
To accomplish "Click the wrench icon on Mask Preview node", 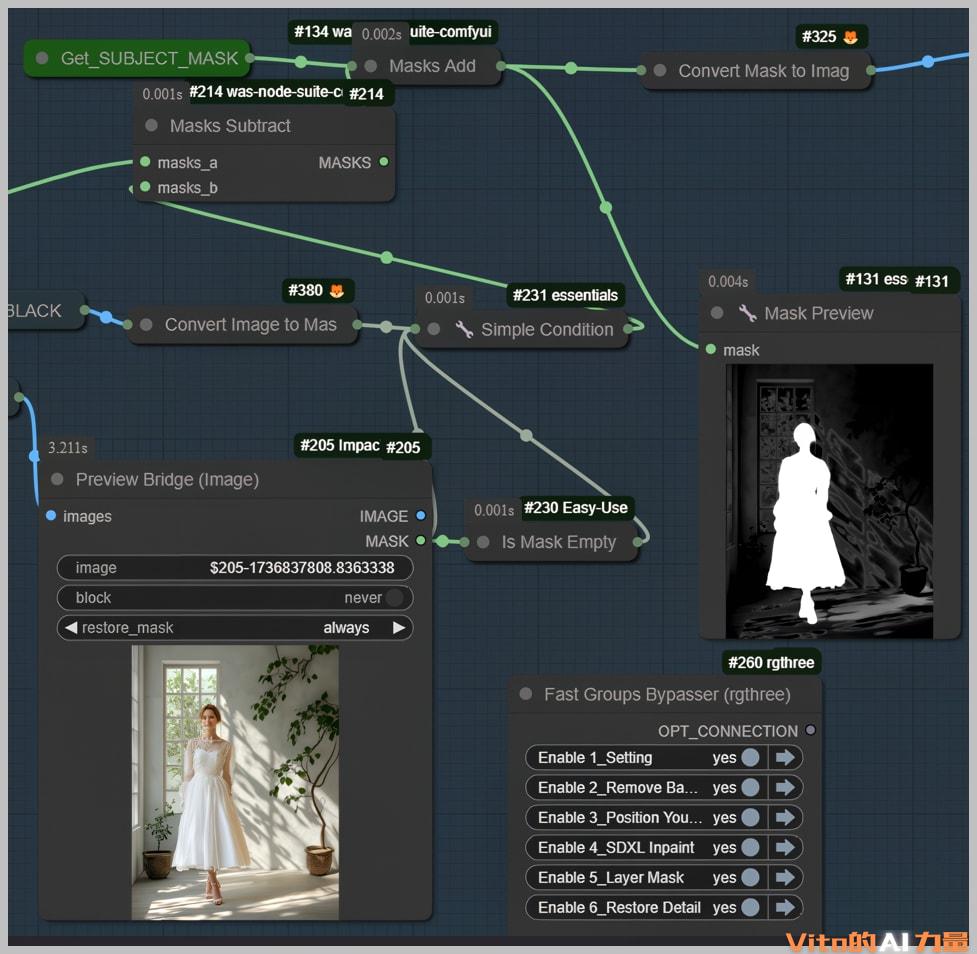I will pyautogui.click(x=748, y=313).
